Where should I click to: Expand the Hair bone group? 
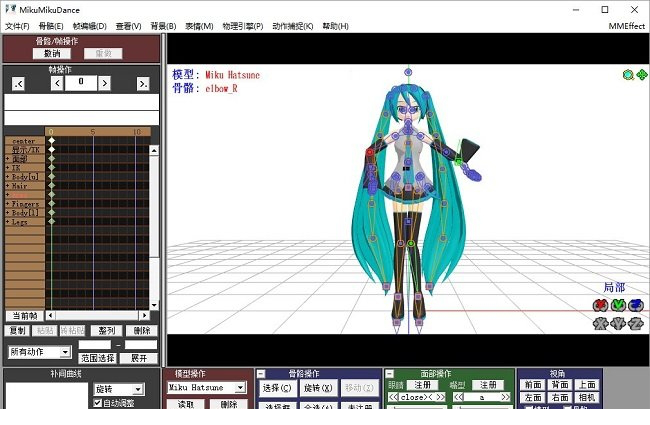8,186
